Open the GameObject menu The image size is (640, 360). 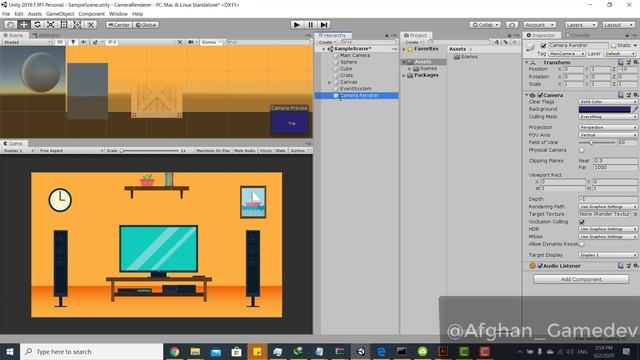[60, 14]
